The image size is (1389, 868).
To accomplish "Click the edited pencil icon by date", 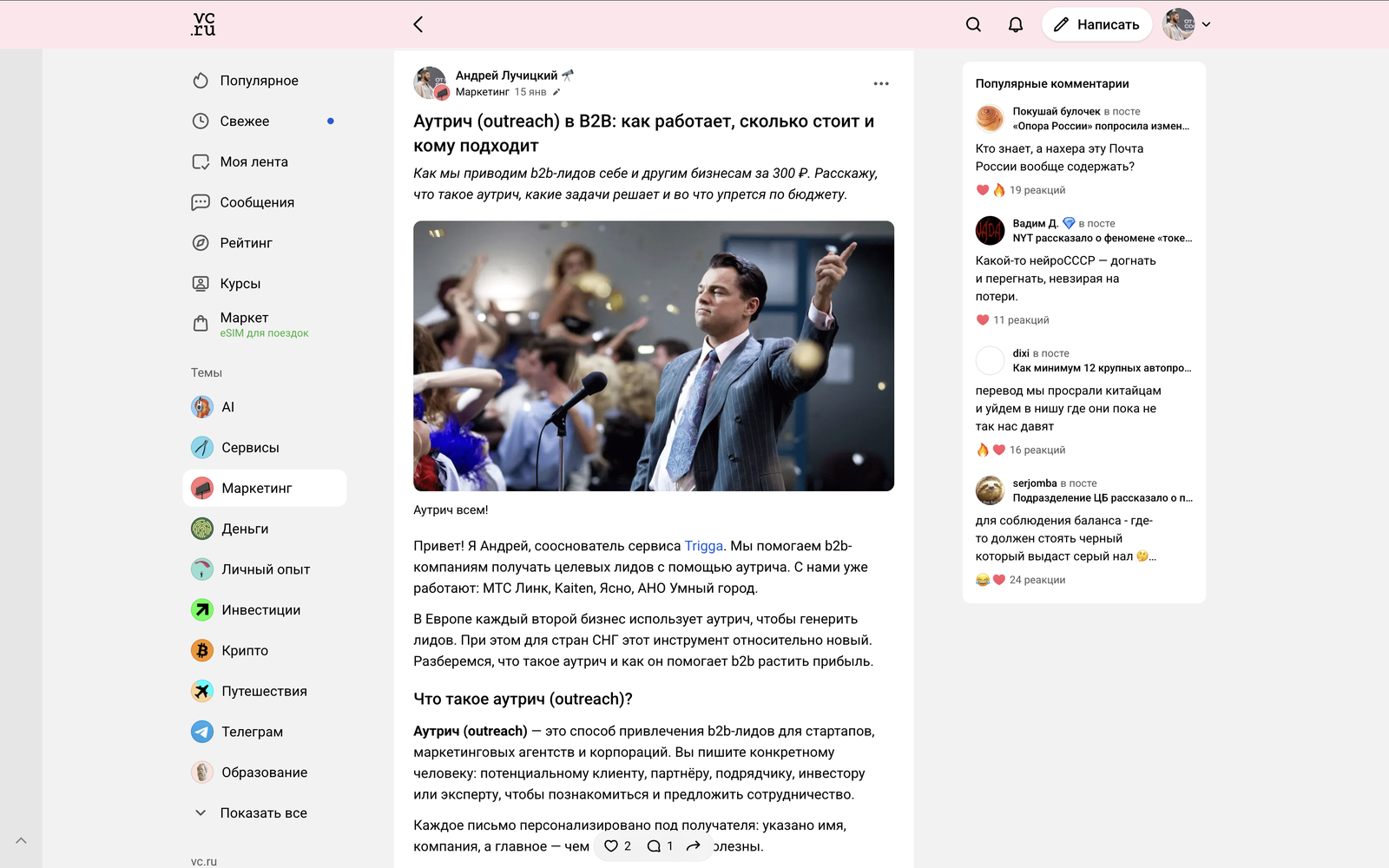I will pos(556,92).
